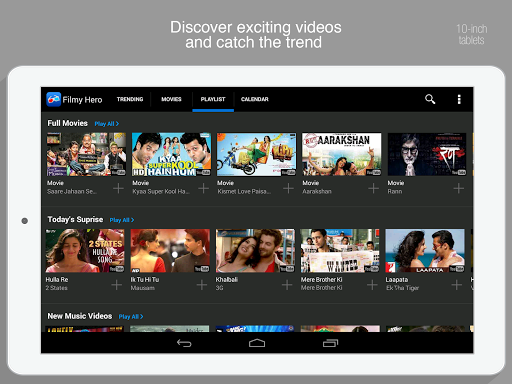Play All in Full Movies section
512x384 pixels.
[107, 124]
